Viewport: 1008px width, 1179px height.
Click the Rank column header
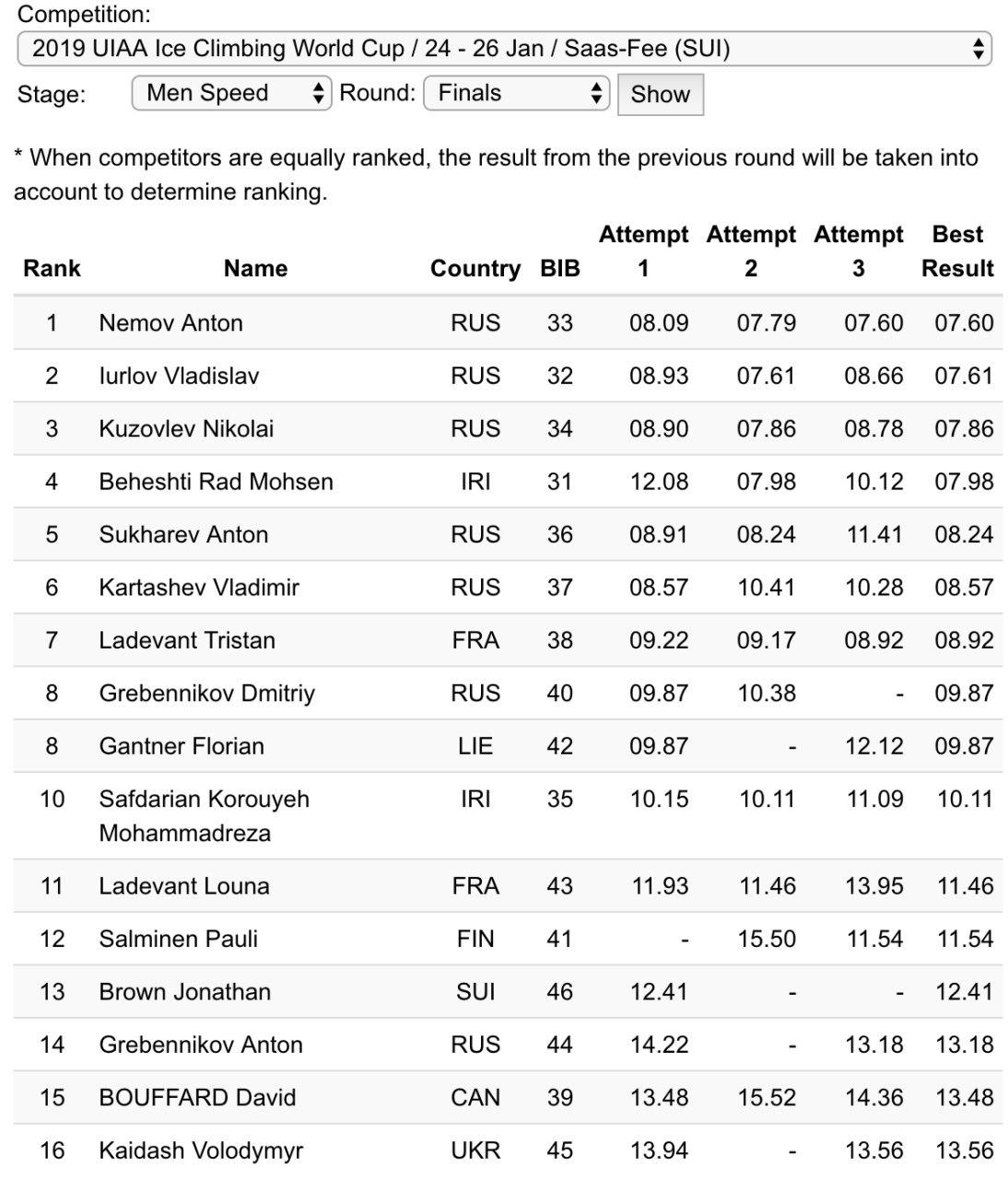click(x=52, y=268)
